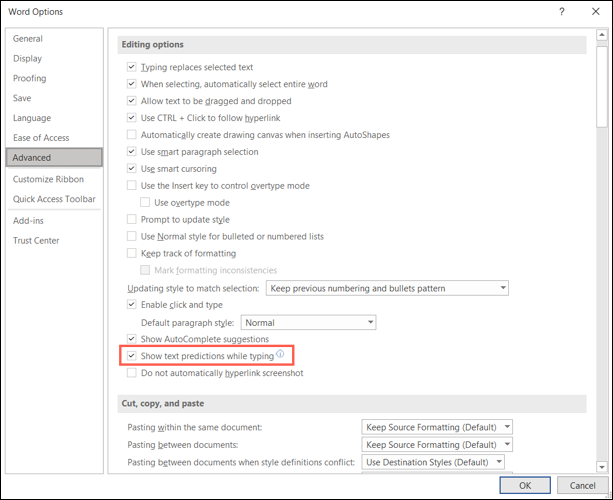This screenshot has width=613, height=500.
Task: Enable Keep track of formatting
Action: [x=133, y=253]
